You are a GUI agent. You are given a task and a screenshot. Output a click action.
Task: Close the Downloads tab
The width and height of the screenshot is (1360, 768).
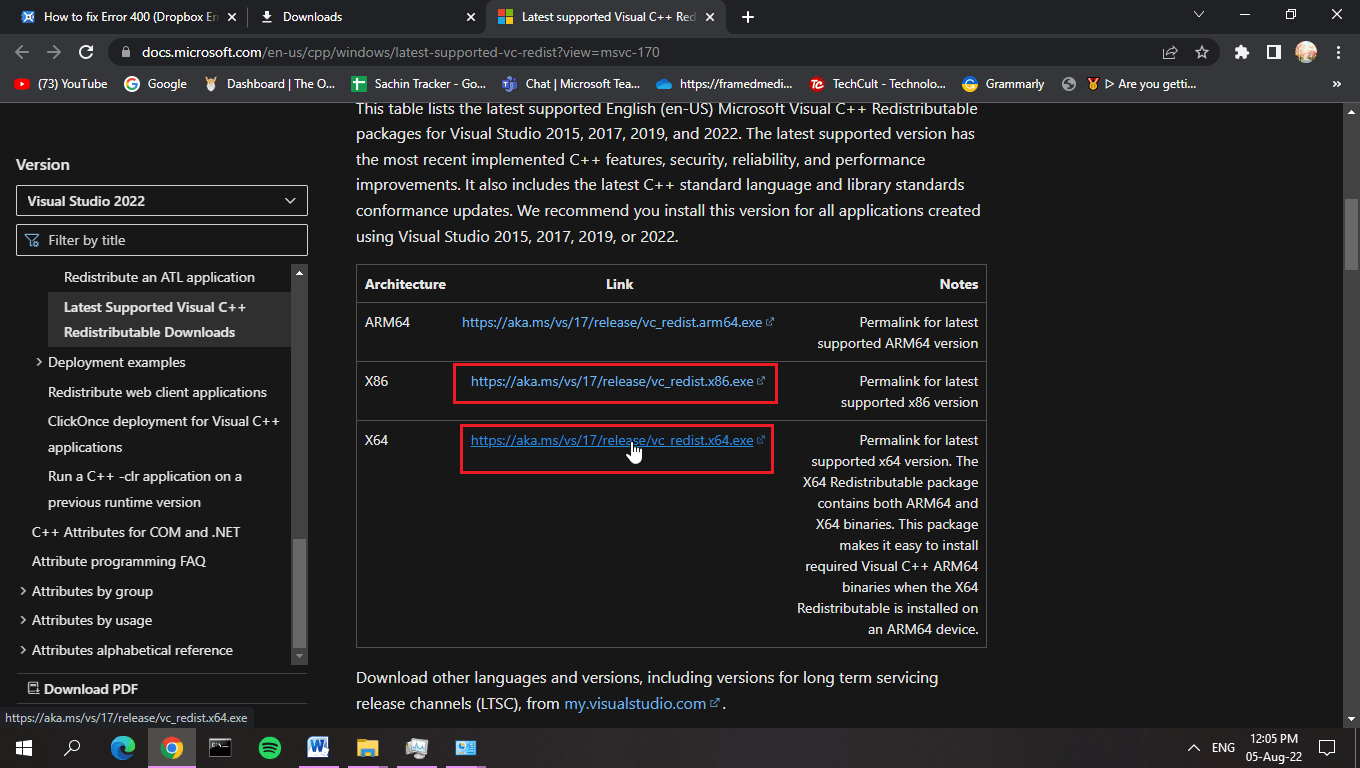click(471, 17)
